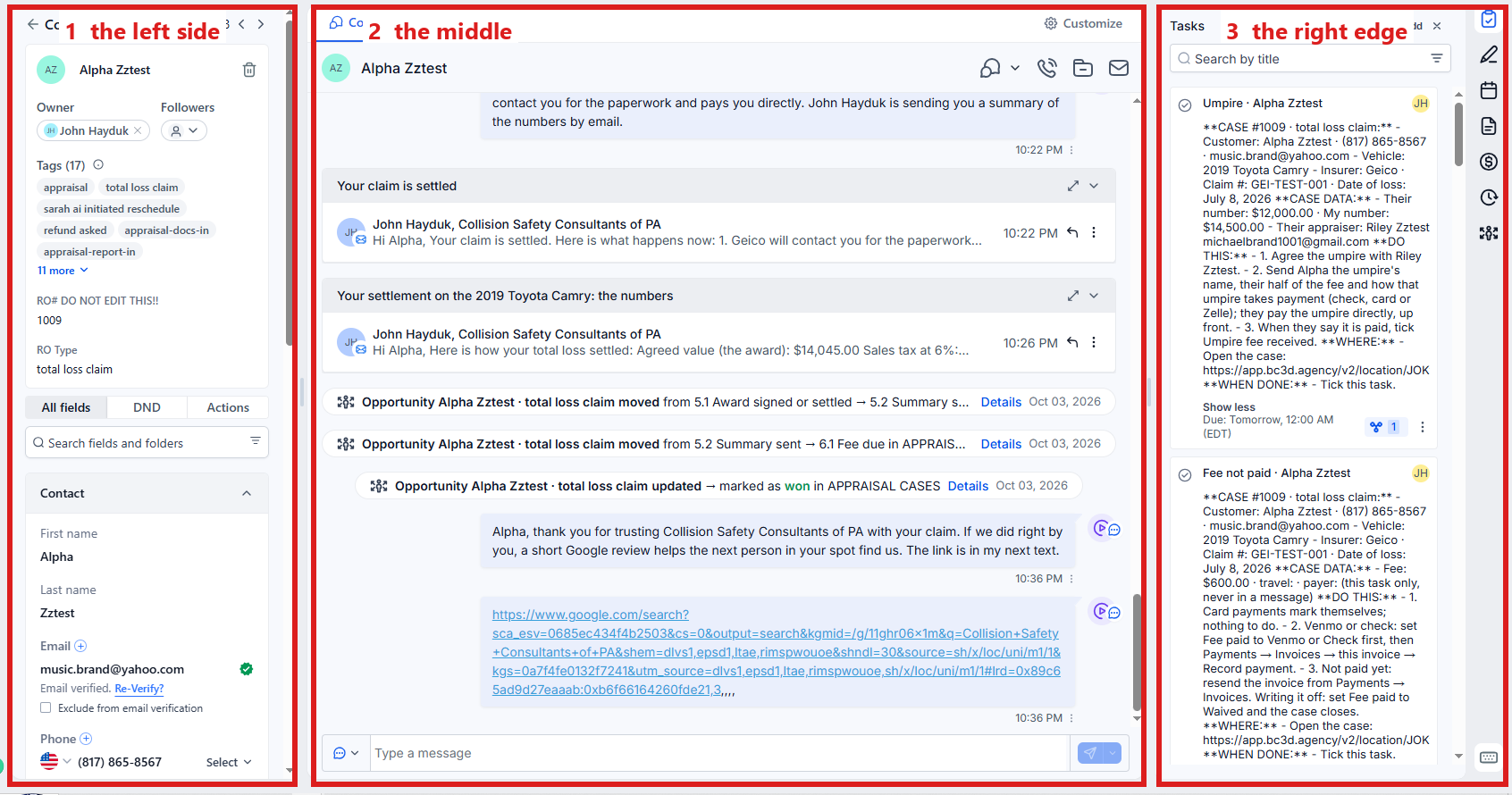Open more options for the Umpire task

1423,427
